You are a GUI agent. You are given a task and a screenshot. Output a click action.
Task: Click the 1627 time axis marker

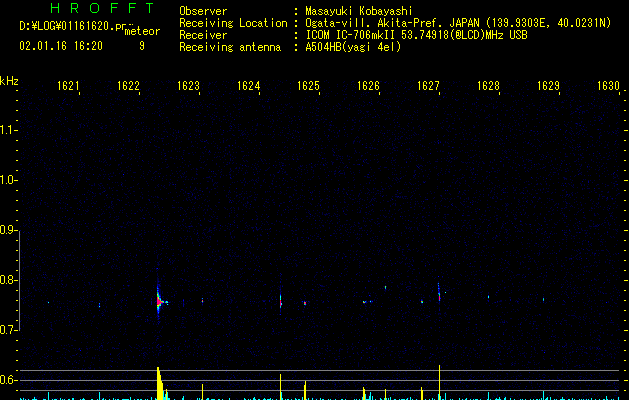coord(428,86)
